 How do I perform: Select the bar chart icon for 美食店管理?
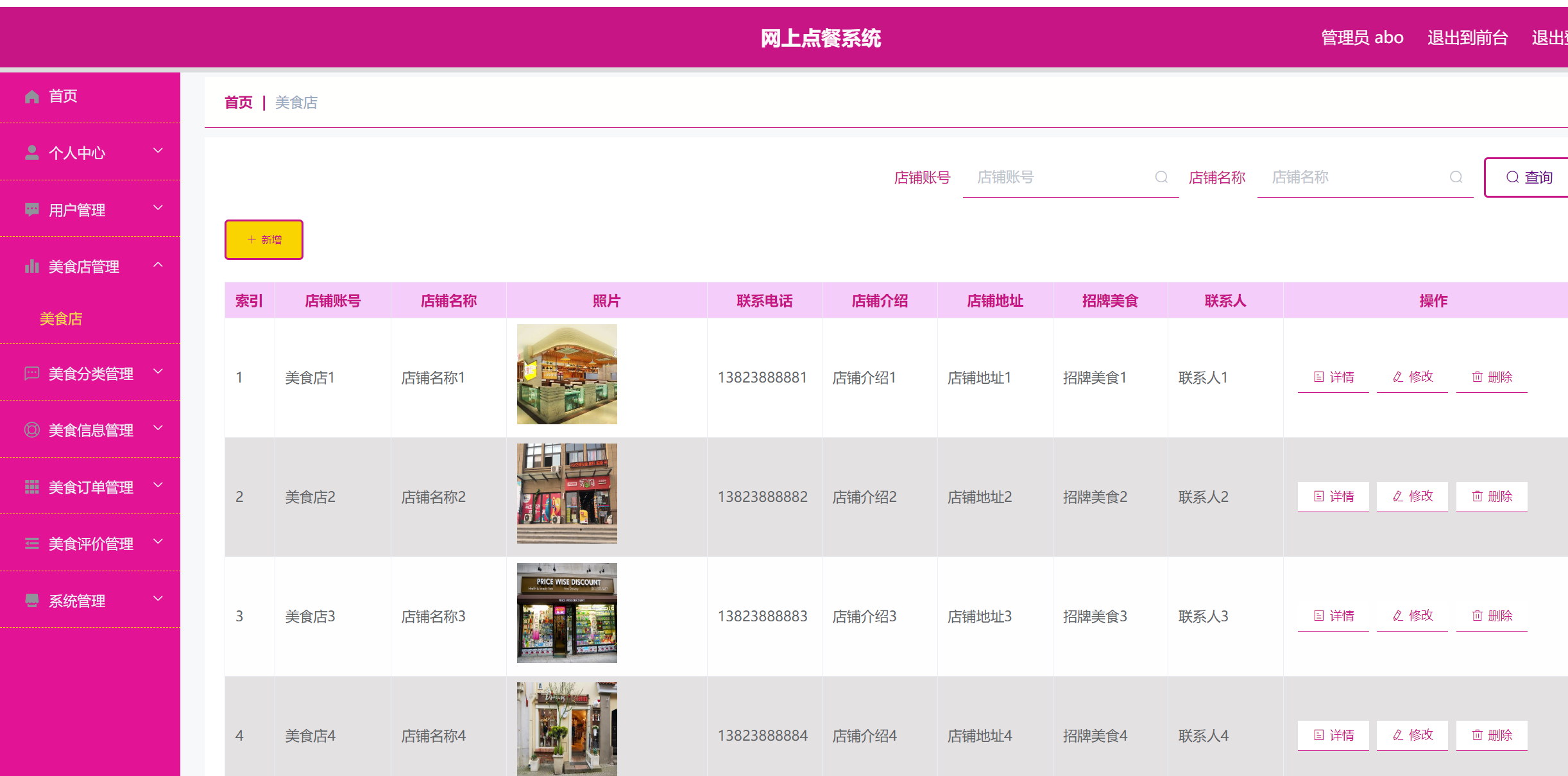pos(32,266)
